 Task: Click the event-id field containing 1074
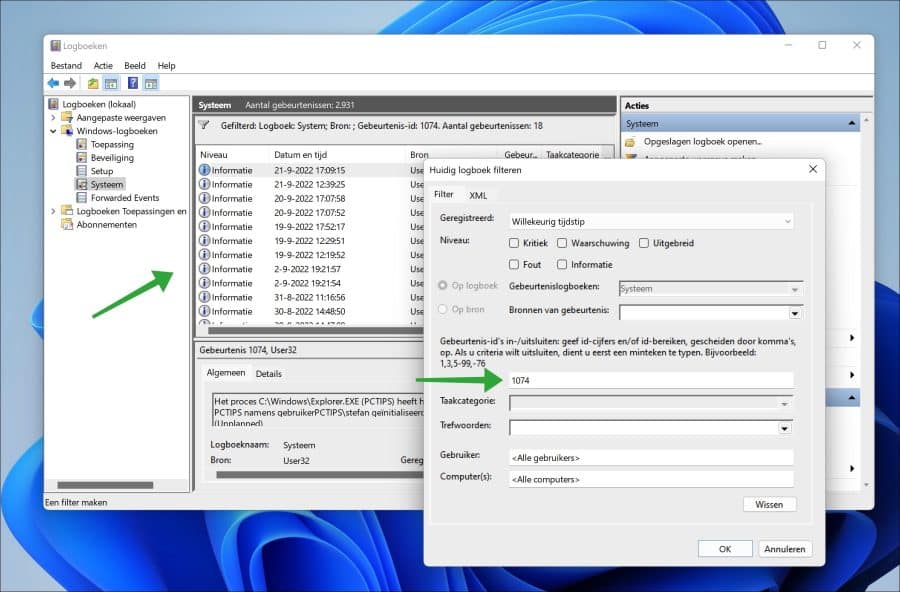click(651, 380)
